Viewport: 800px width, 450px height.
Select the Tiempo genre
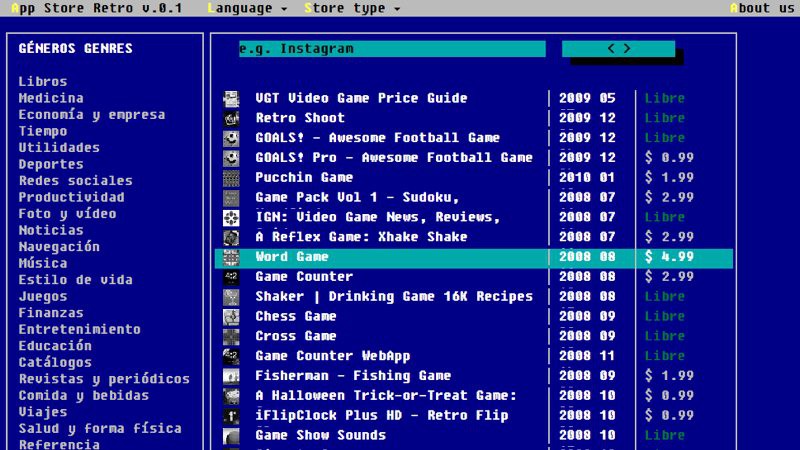43,131
